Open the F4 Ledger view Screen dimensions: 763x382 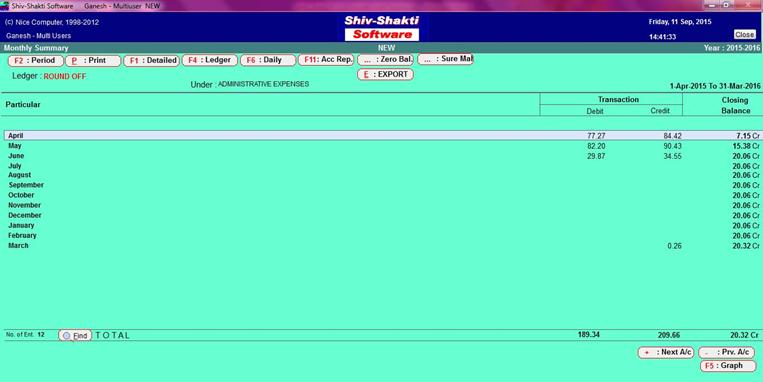(x=210, y=60)
